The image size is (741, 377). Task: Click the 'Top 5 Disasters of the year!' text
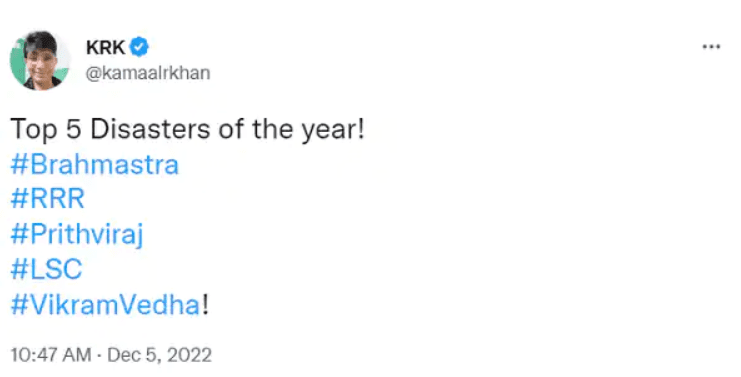coord(187,129)
